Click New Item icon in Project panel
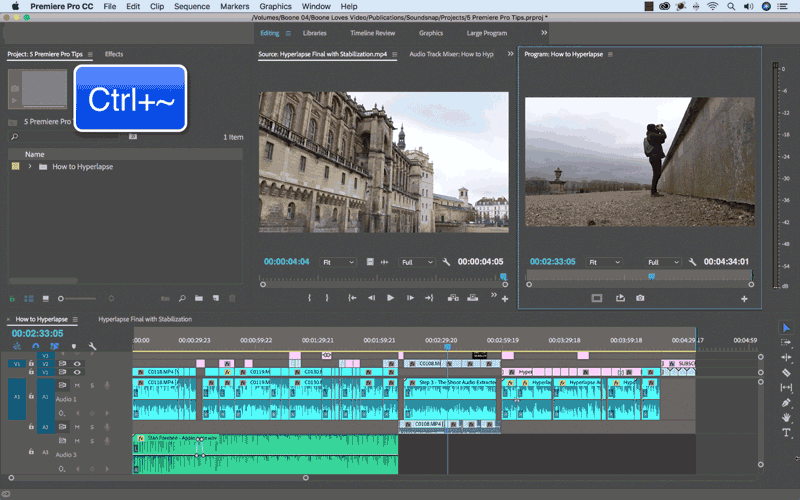The width and height of the screenshot is (800, 500). (x=215, y=298)
